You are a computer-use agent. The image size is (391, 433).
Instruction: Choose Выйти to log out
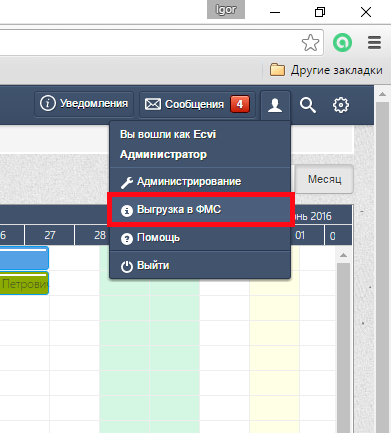[200, 266]
